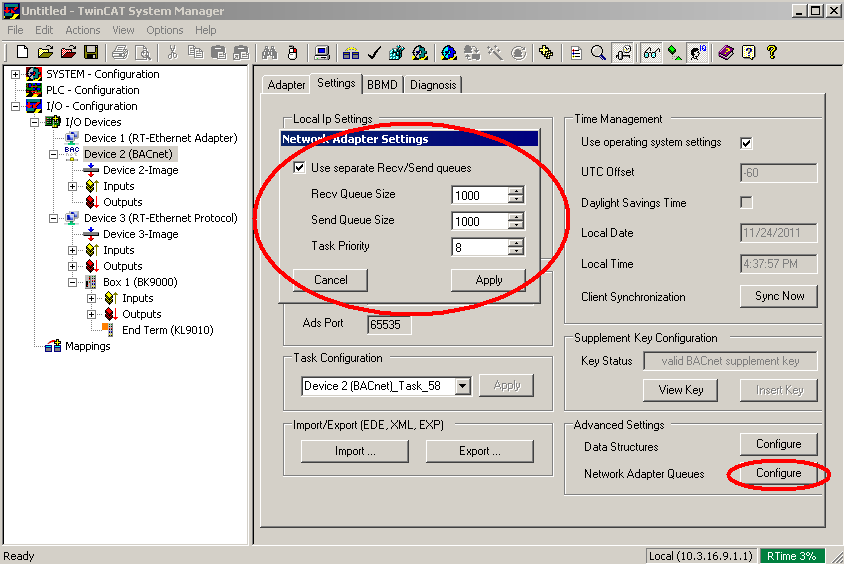Switch to the Adapter tab
The width and height of the screenshot is (844, 564).
(x=286, y=85)
